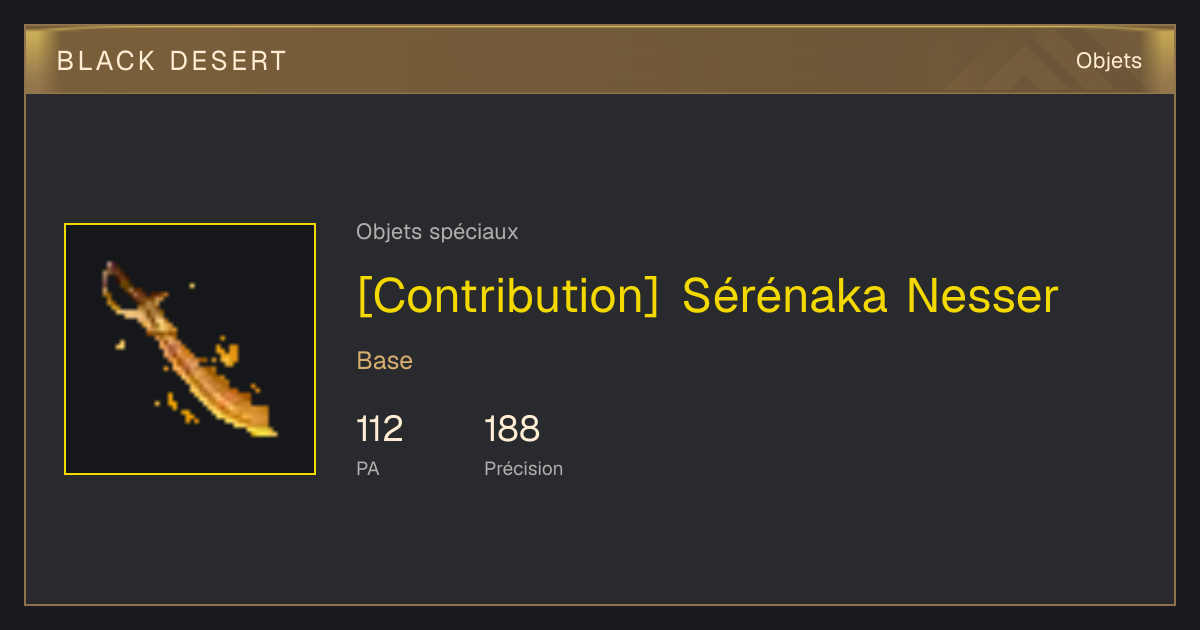Click the DESERT word in the header
Screen dimensions: 1200x630
tap(229, 61)
